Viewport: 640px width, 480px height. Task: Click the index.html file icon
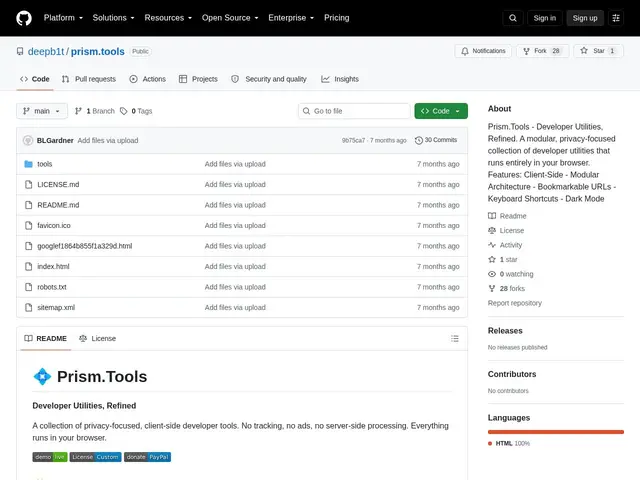pos(28,267)
